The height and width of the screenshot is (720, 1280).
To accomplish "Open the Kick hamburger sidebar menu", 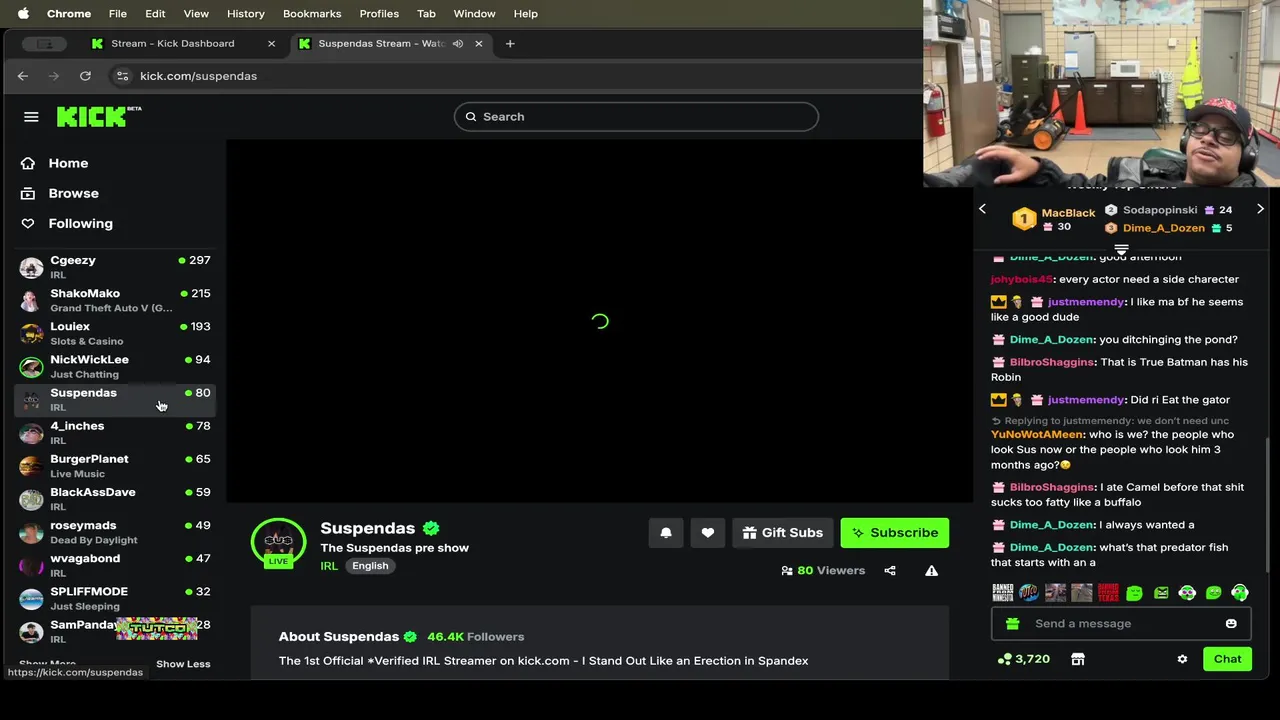I will 31,117.
